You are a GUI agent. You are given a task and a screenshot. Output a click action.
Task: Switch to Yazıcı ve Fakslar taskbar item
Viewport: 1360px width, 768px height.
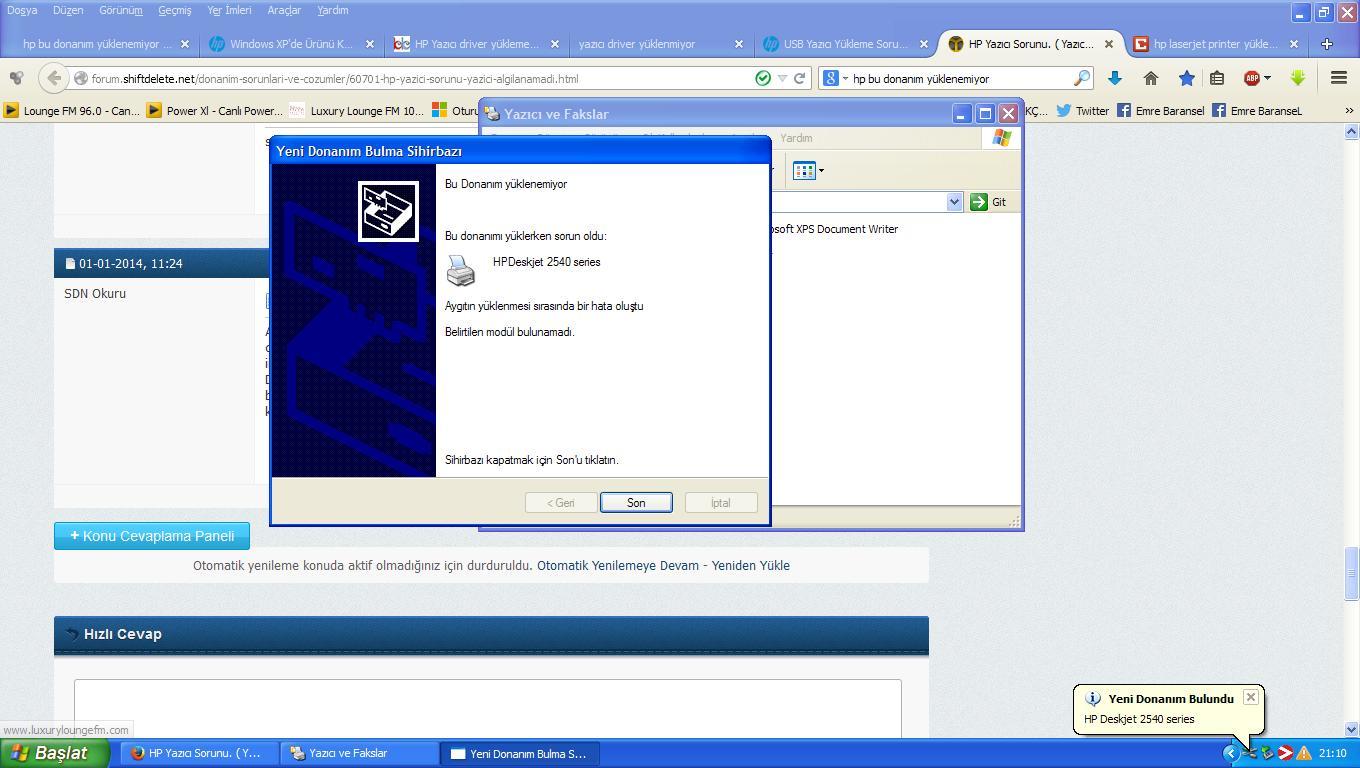pos(359,753)
